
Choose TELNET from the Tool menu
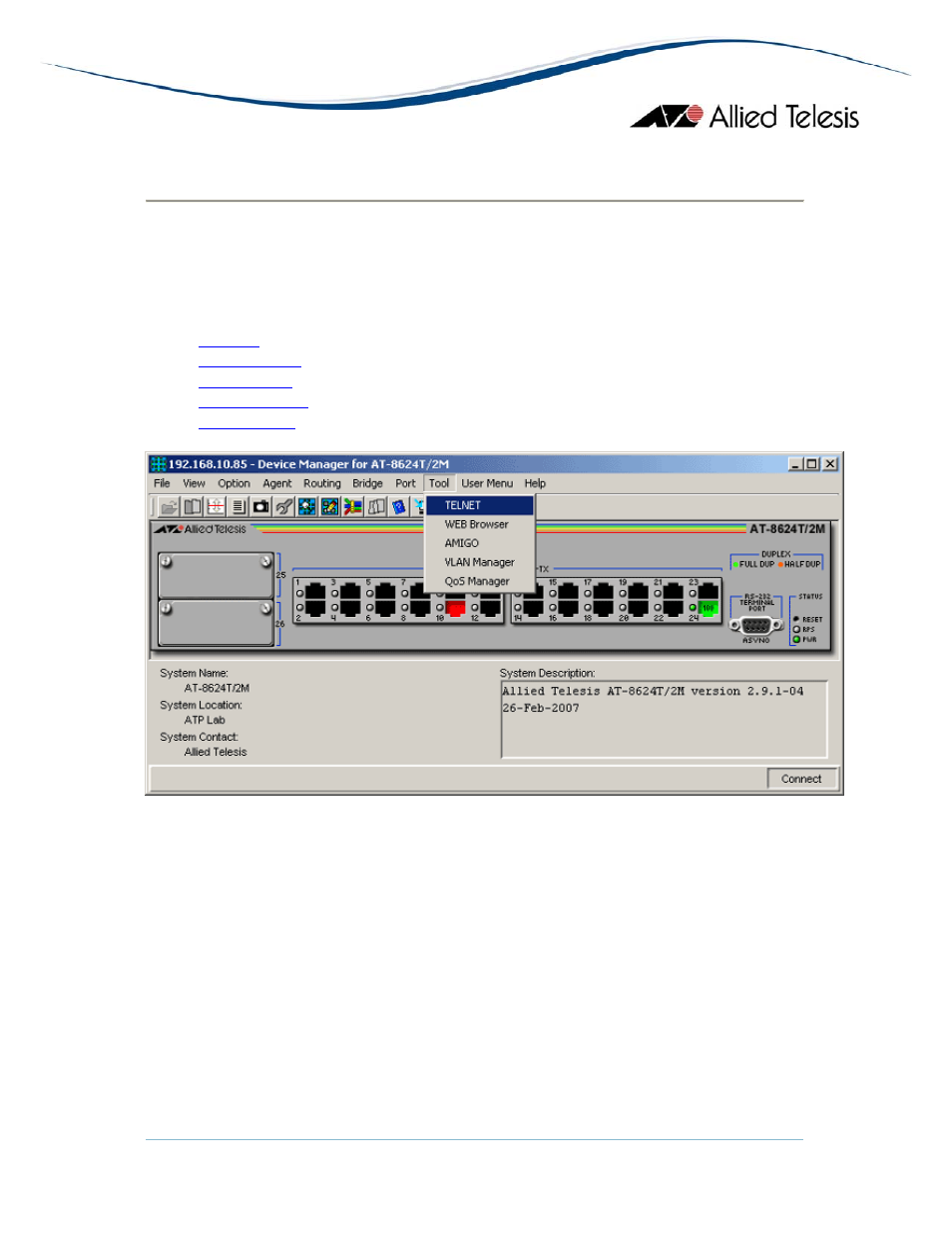(x=480, y=505)
